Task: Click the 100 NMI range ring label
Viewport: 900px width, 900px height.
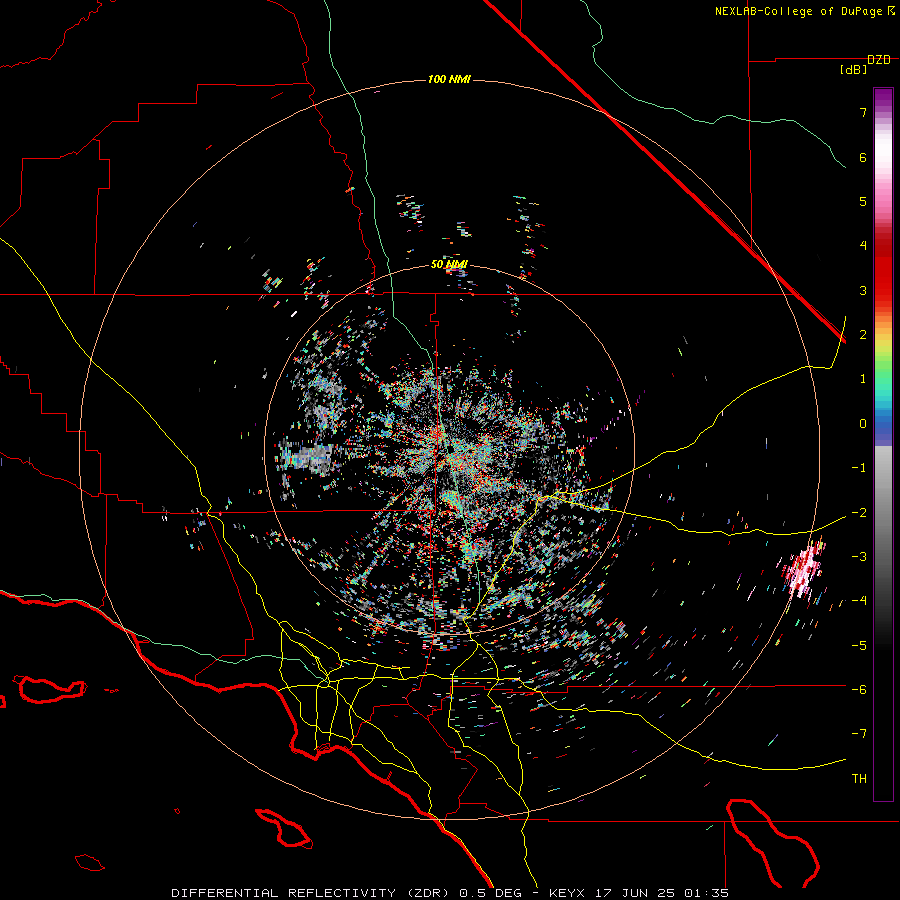Action: [449, 79]
